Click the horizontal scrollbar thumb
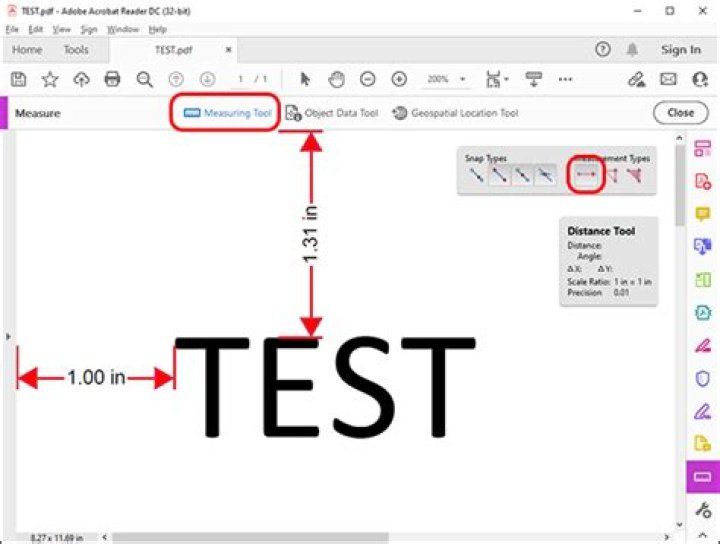 (250, 537)
